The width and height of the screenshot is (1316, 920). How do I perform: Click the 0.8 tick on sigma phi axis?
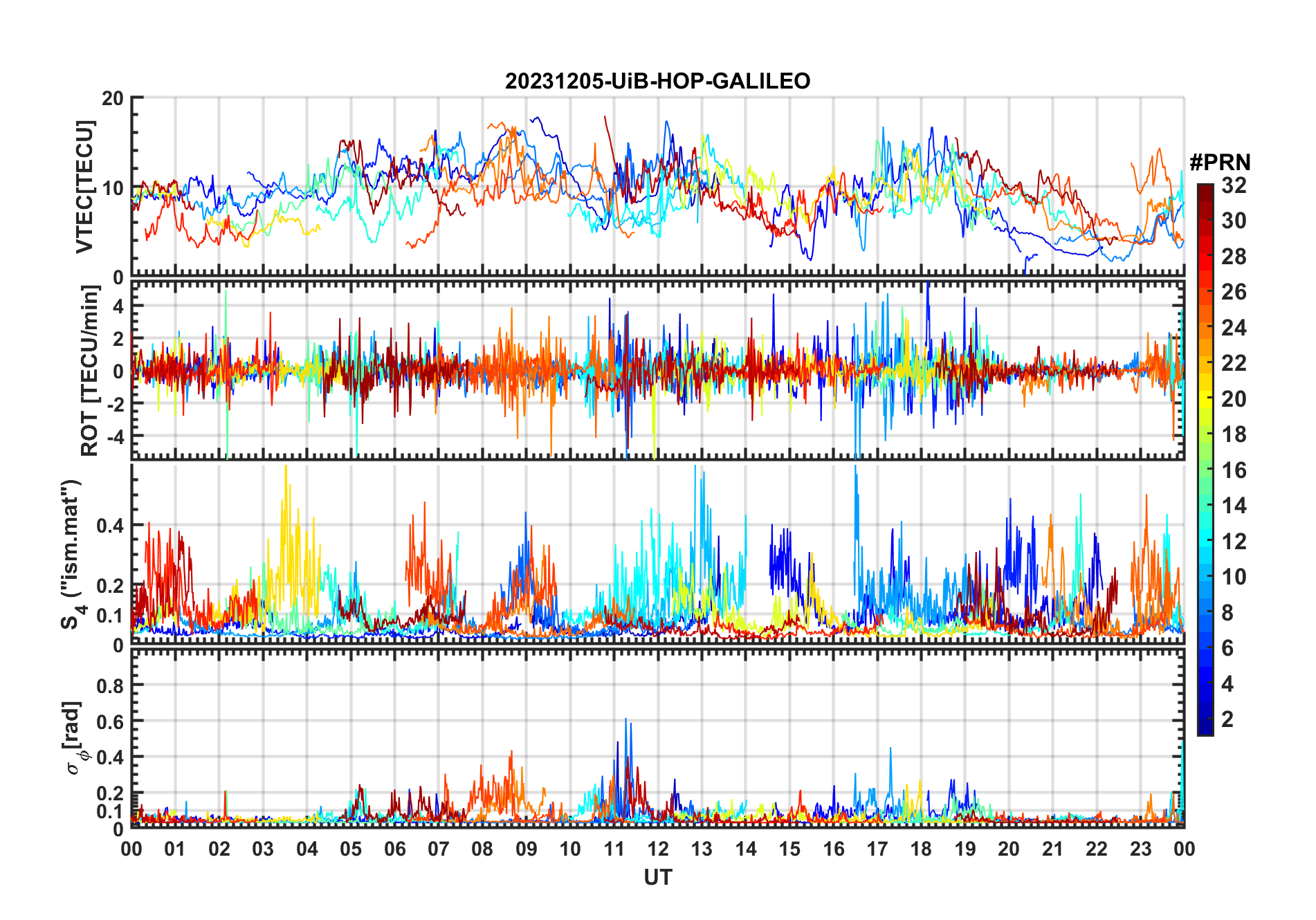109,686
